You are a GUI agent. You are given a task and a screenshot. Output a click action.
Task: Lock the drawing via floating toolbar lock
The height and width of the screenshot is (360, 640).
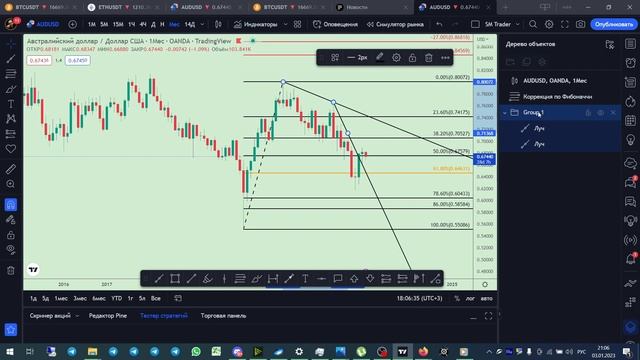(412, 58)
